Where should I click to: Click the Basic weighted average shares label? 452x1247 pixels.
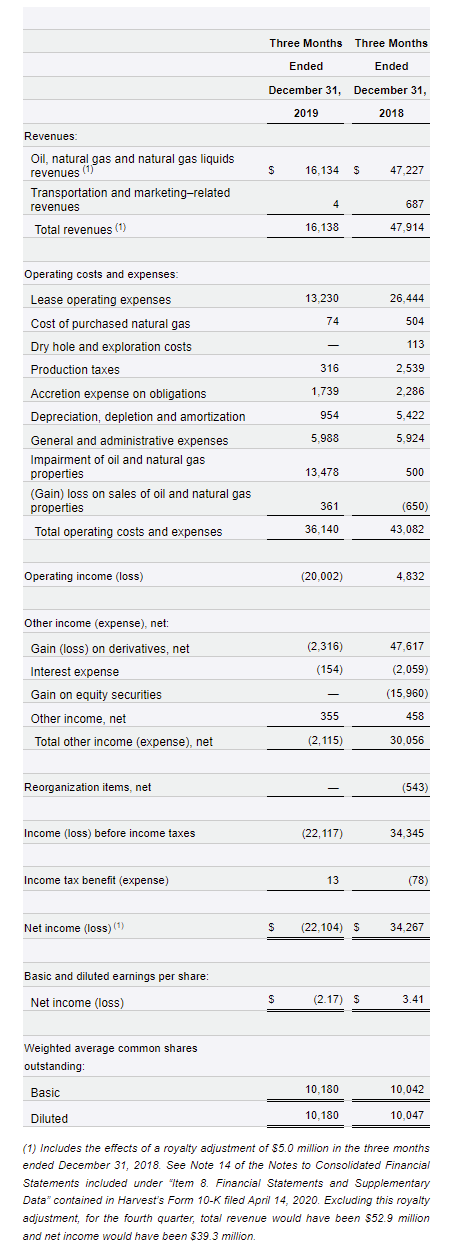pyautogui.click(x=45, y=1093)
